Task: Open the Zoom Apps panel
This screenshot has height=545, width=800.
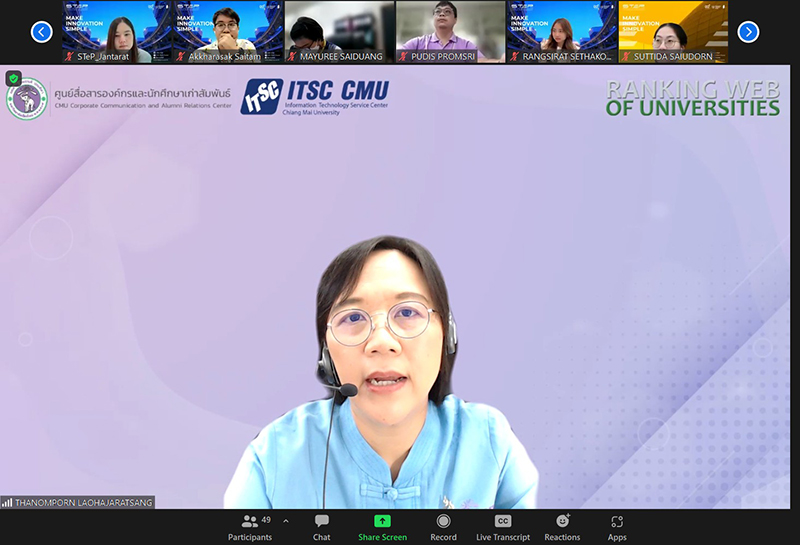Action: tap(617, 527)
